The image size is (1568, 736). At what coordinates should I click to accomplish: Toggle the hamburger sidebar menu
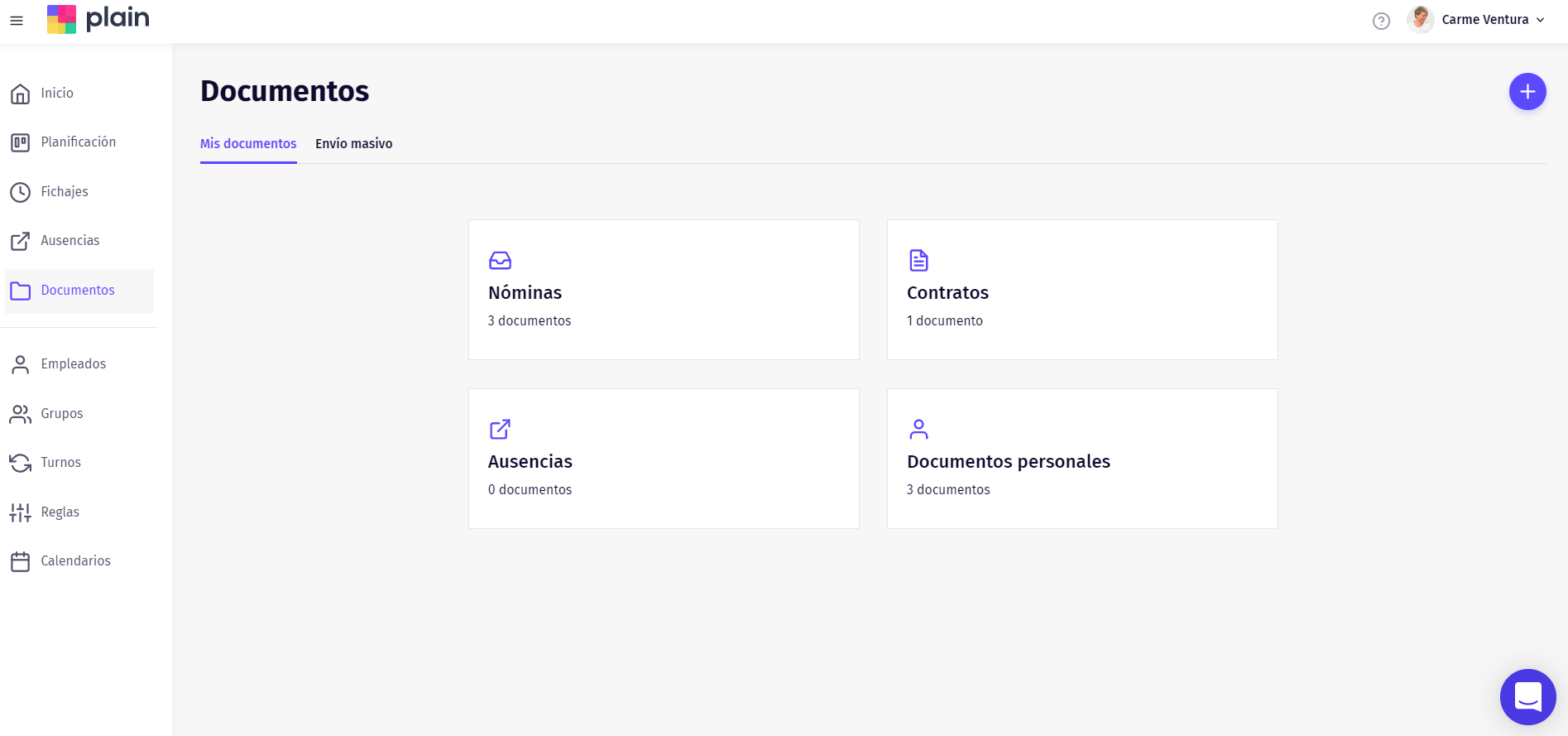(x=17, y=21)
